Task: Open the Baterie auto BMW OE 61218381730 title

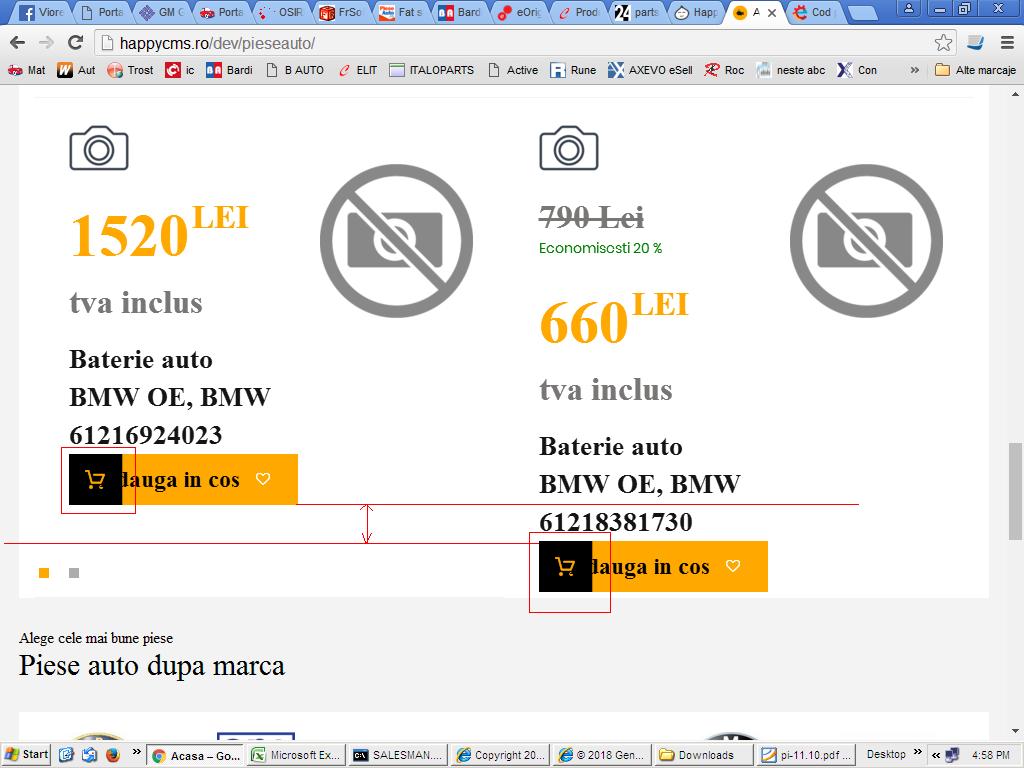Action: [x=640, y=484]
